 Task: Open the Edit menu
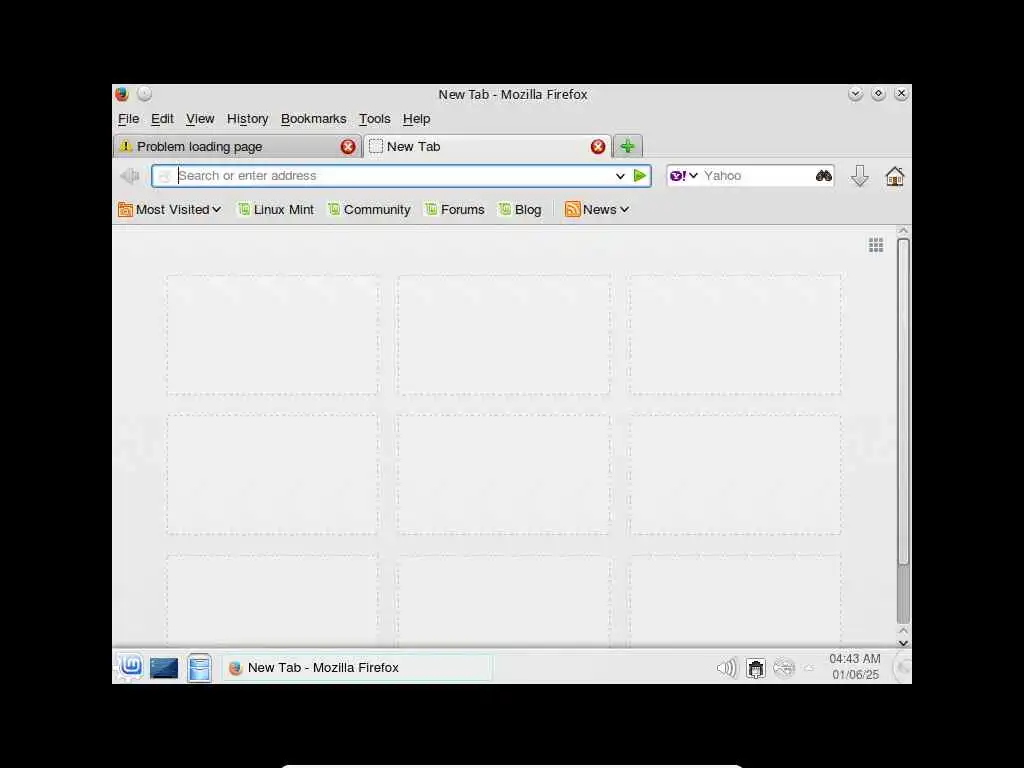162,119
